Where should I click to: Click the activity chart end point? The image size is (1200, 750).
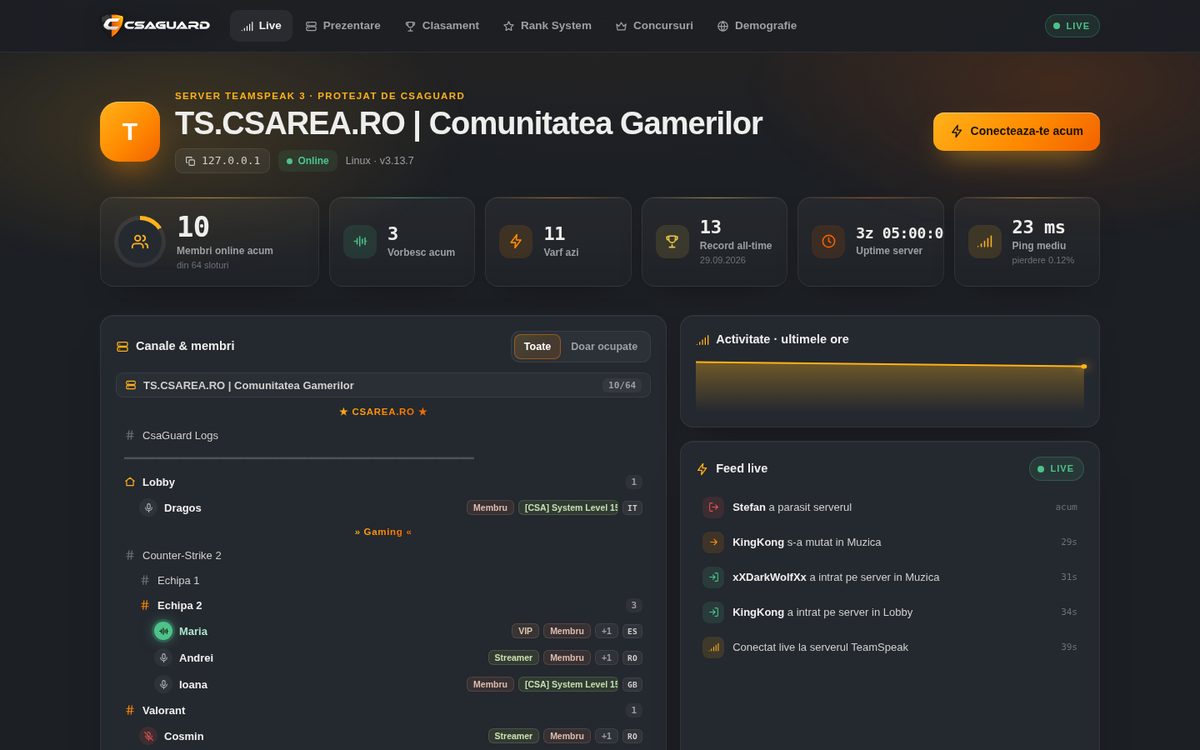click(x=1084, y=366)
